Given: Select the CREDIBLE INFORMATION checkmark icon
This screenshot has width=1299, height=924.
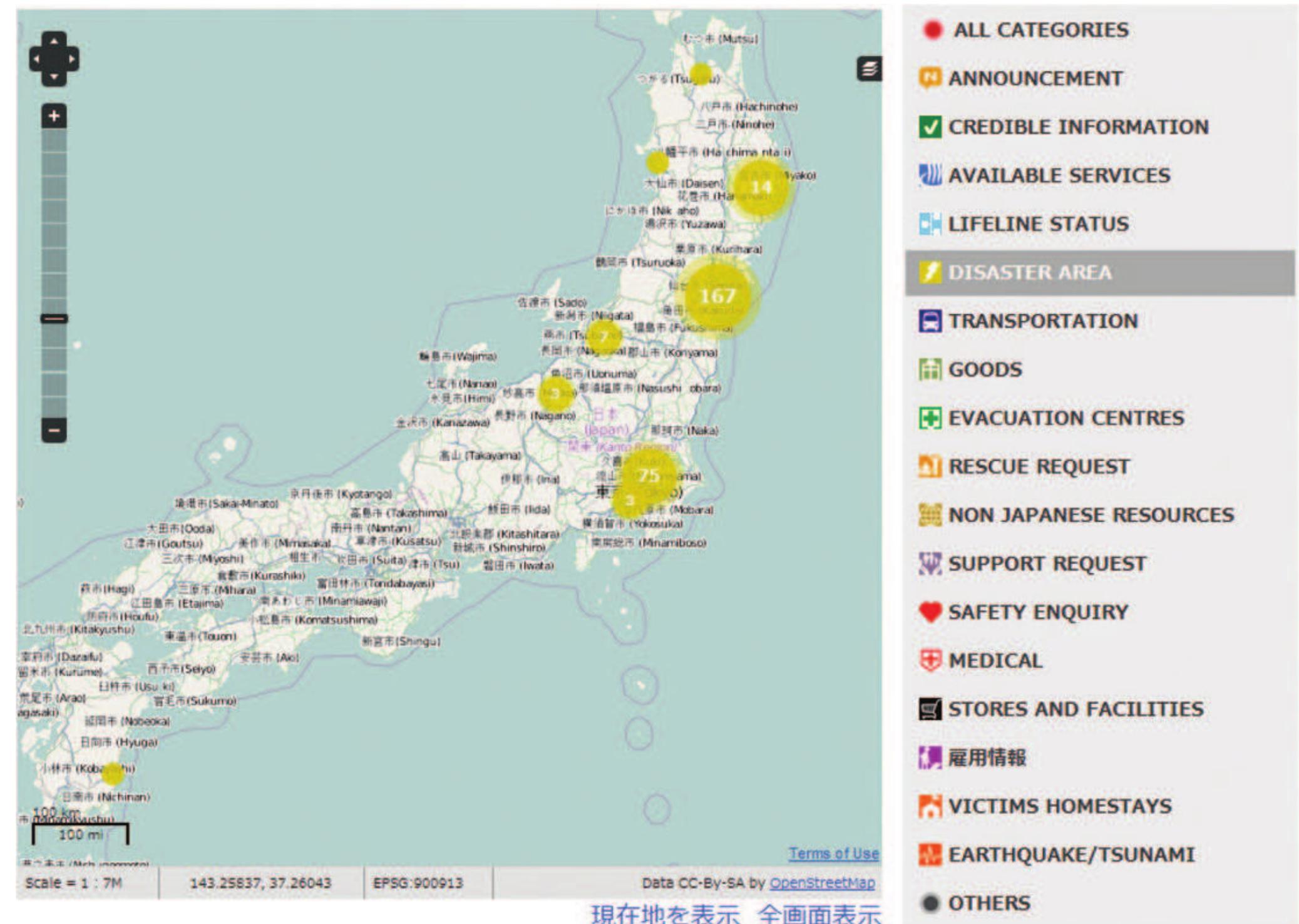Looking at the screenshot, I should click(932, 127).
